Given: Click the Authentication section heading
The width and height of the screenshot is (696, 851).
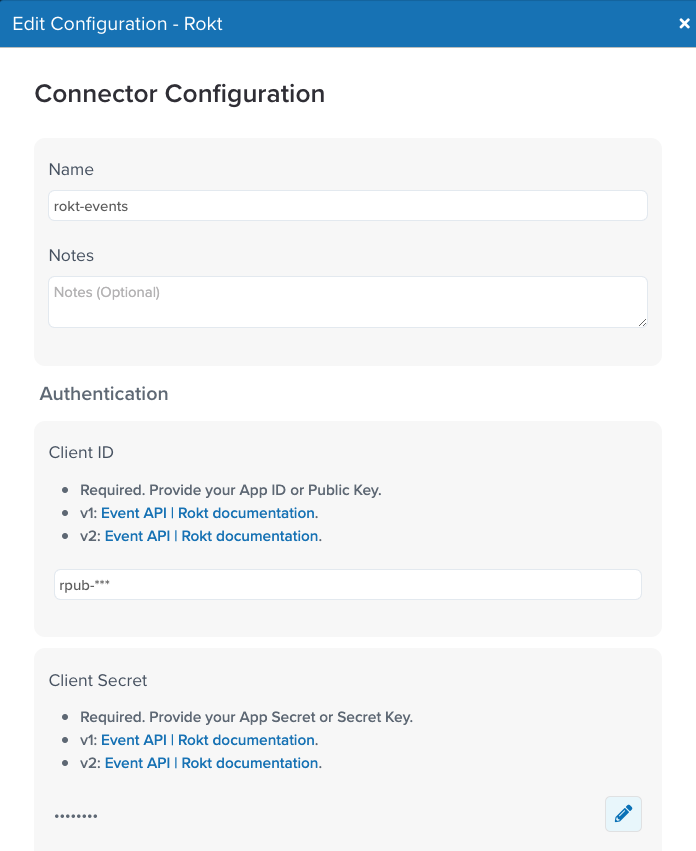Looking at the screenshot, I should 104,393.
